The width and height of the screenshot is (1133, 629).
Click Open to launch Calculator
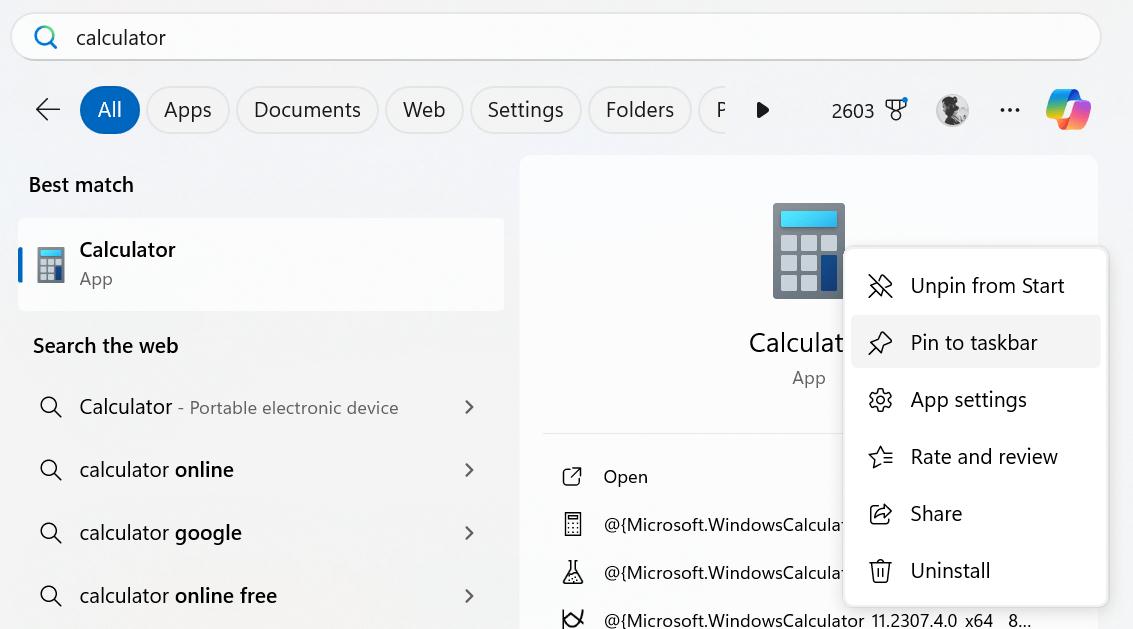[626, 476]
